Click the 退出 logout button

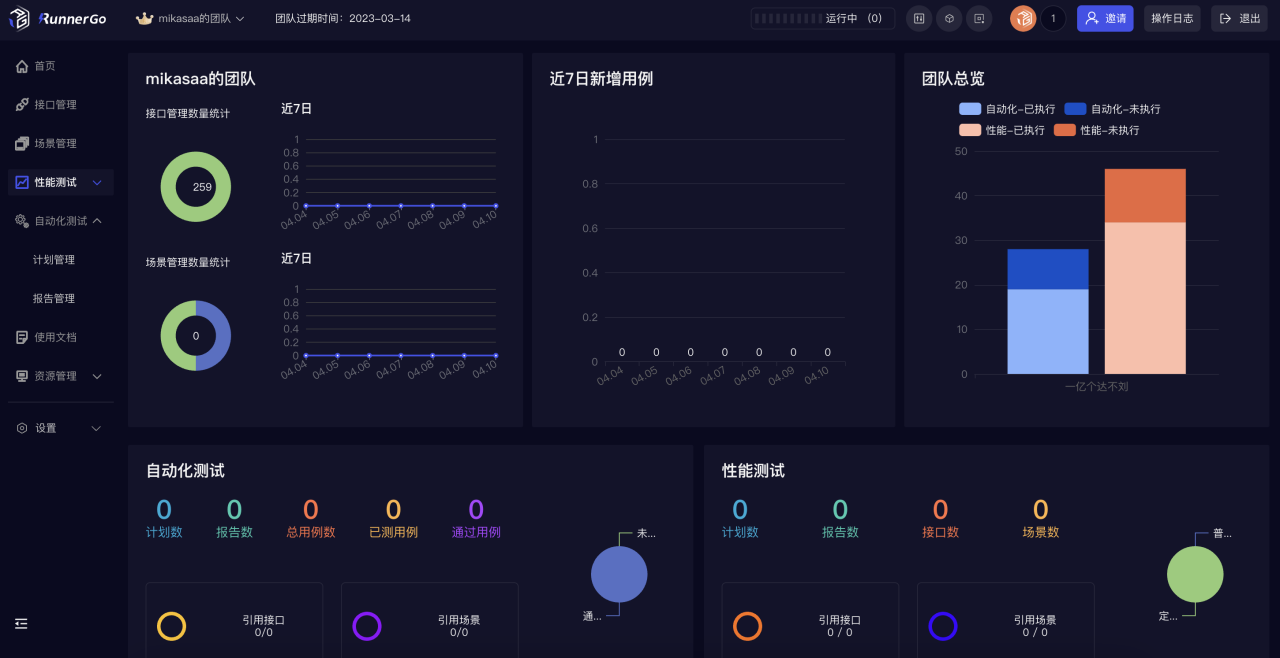pos(1239,18)
